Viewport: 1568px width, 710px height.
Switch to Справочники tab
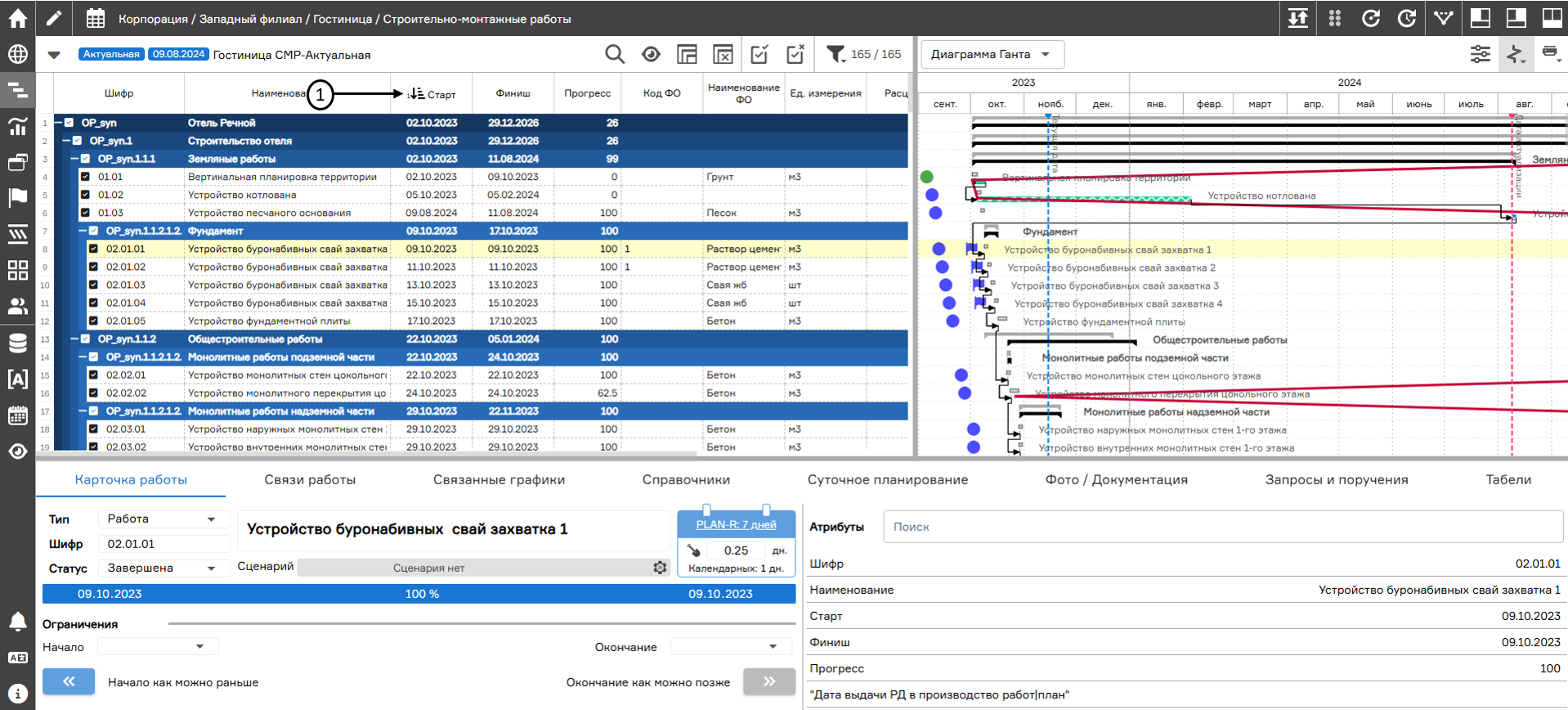(686, 480)
